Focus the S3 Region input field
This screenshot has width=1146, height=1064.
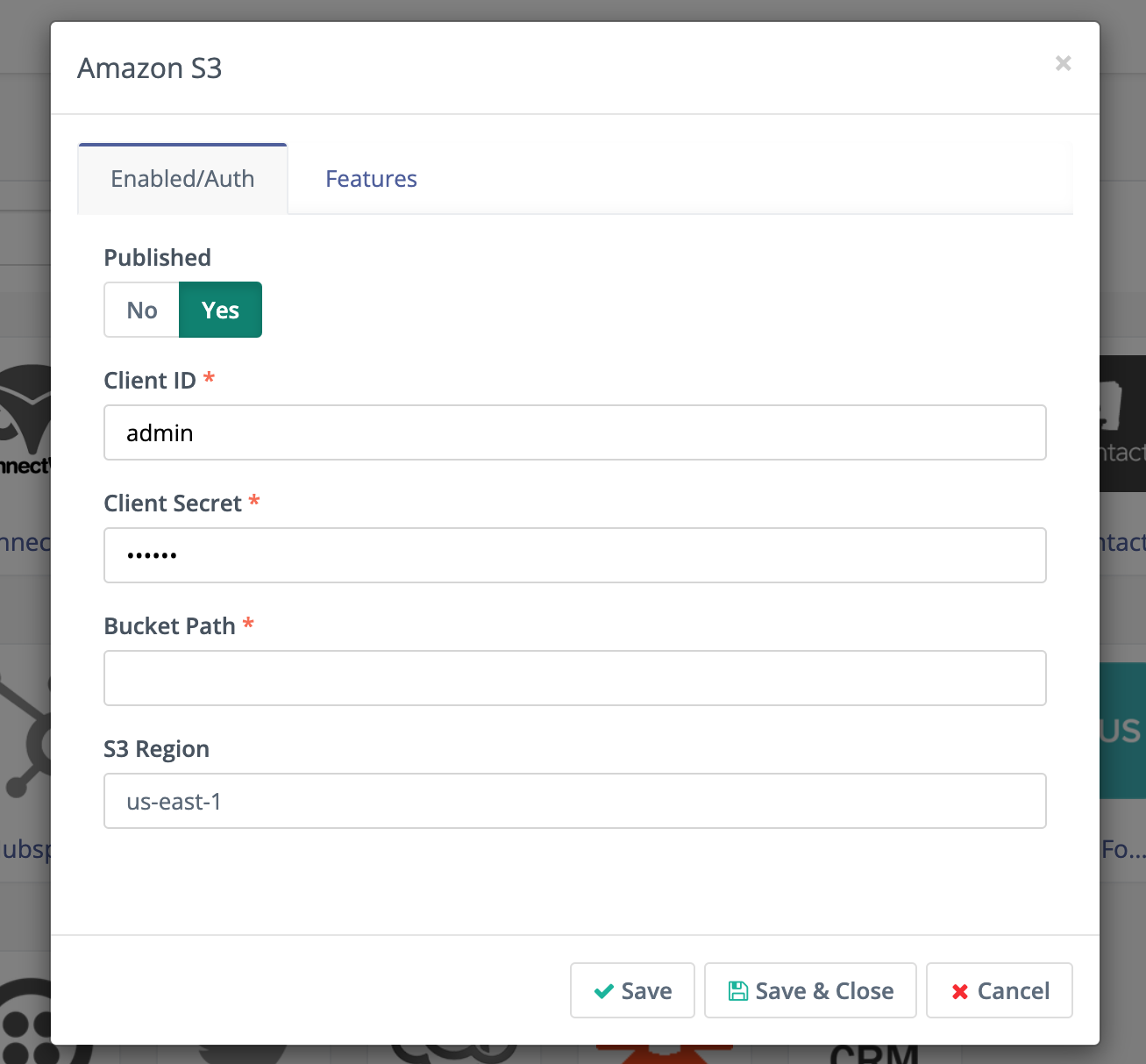pyautogui.click(x=574, y=801)
